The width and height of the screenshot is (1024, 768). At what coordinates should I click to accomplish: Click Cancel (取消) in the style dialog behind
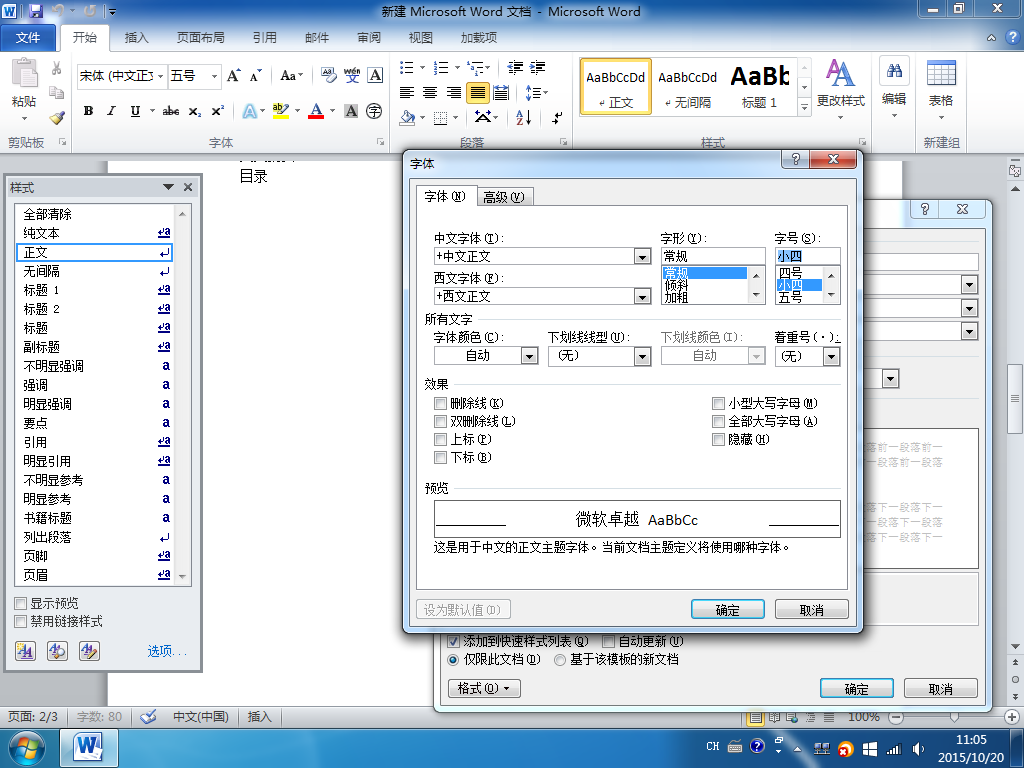[x=940, y=688]
